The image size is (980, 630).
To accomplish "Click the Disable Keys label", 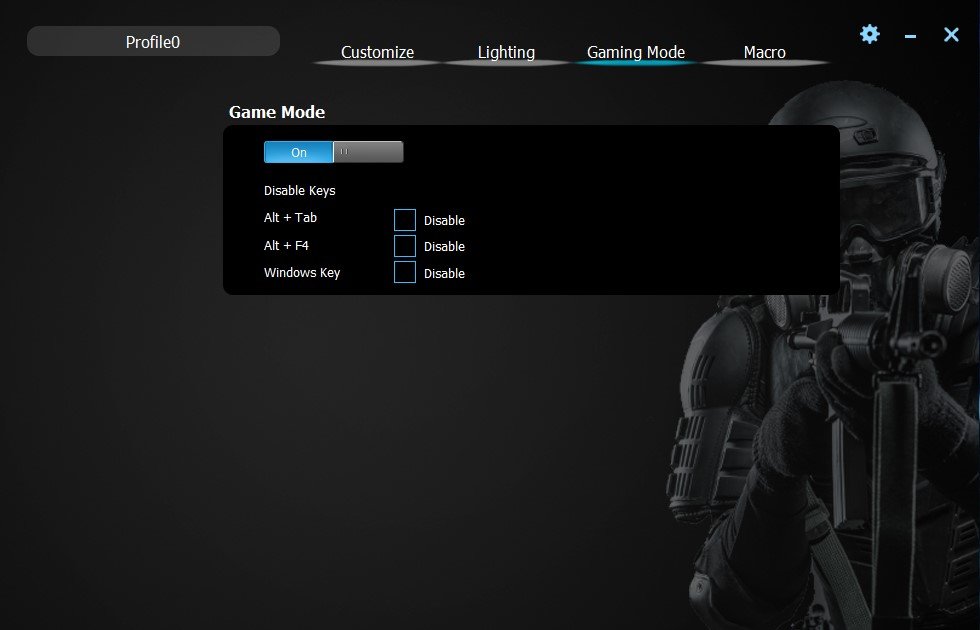I will tap(299, 191).
